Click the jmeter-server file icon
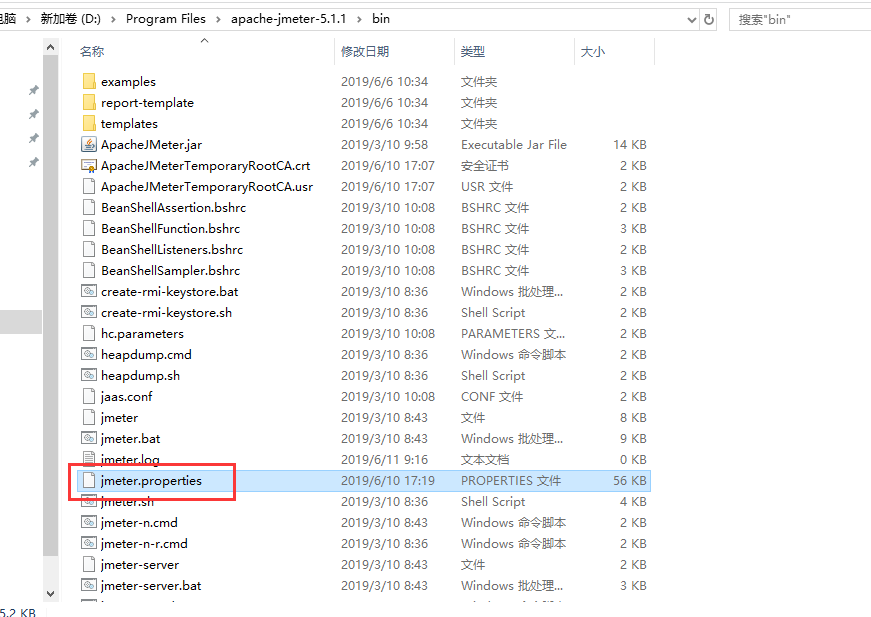The image size is (871, 617). coord(89,565)
